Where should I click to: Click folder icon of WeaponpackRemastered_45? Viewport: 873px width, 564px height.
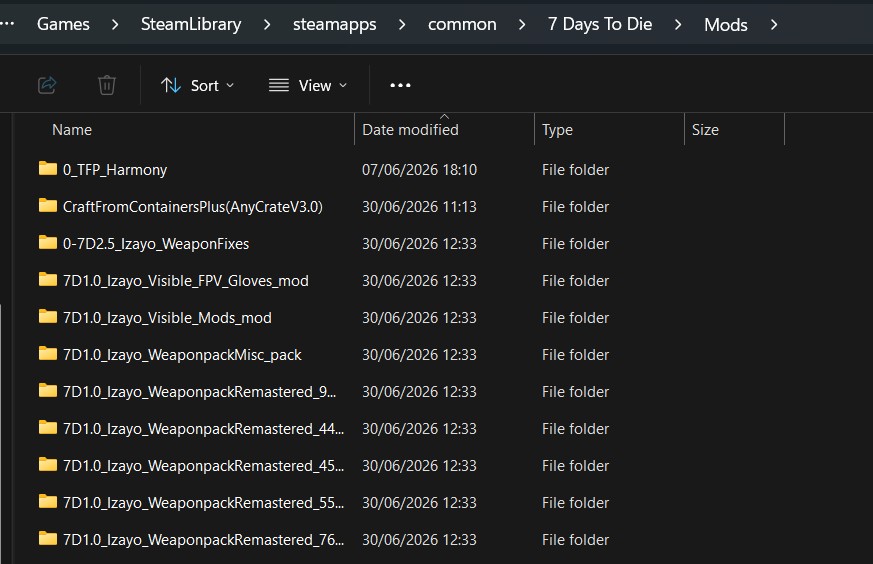(48, 464)
